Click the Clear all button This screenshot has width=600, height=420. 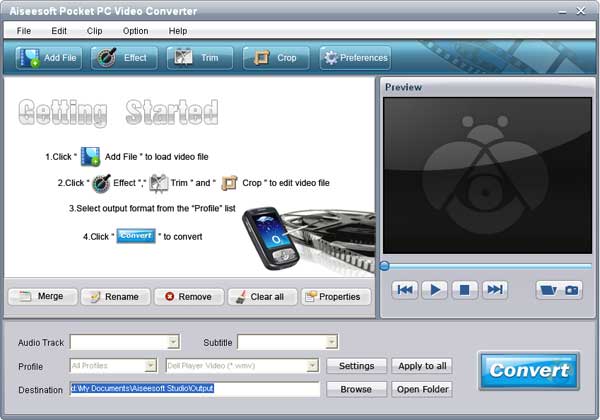(262, 296)
